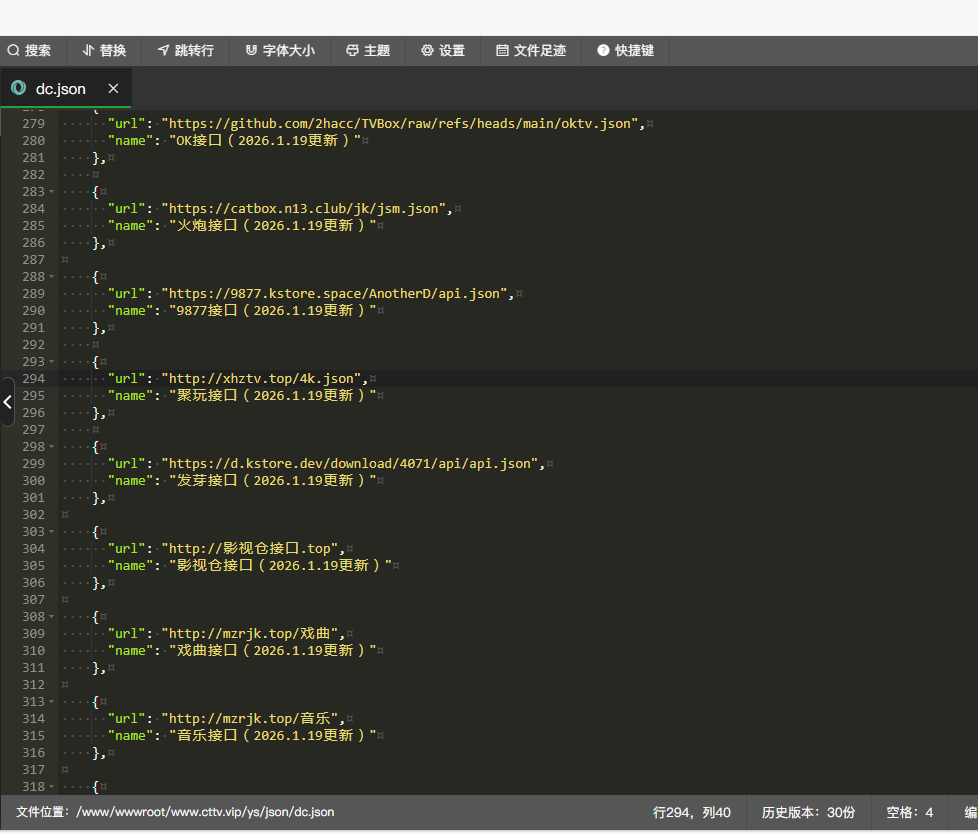This screenshot has height=835, width=978.
Task: Open history versions (历史版本) in status bar
Action: click(x=808, y=812)
